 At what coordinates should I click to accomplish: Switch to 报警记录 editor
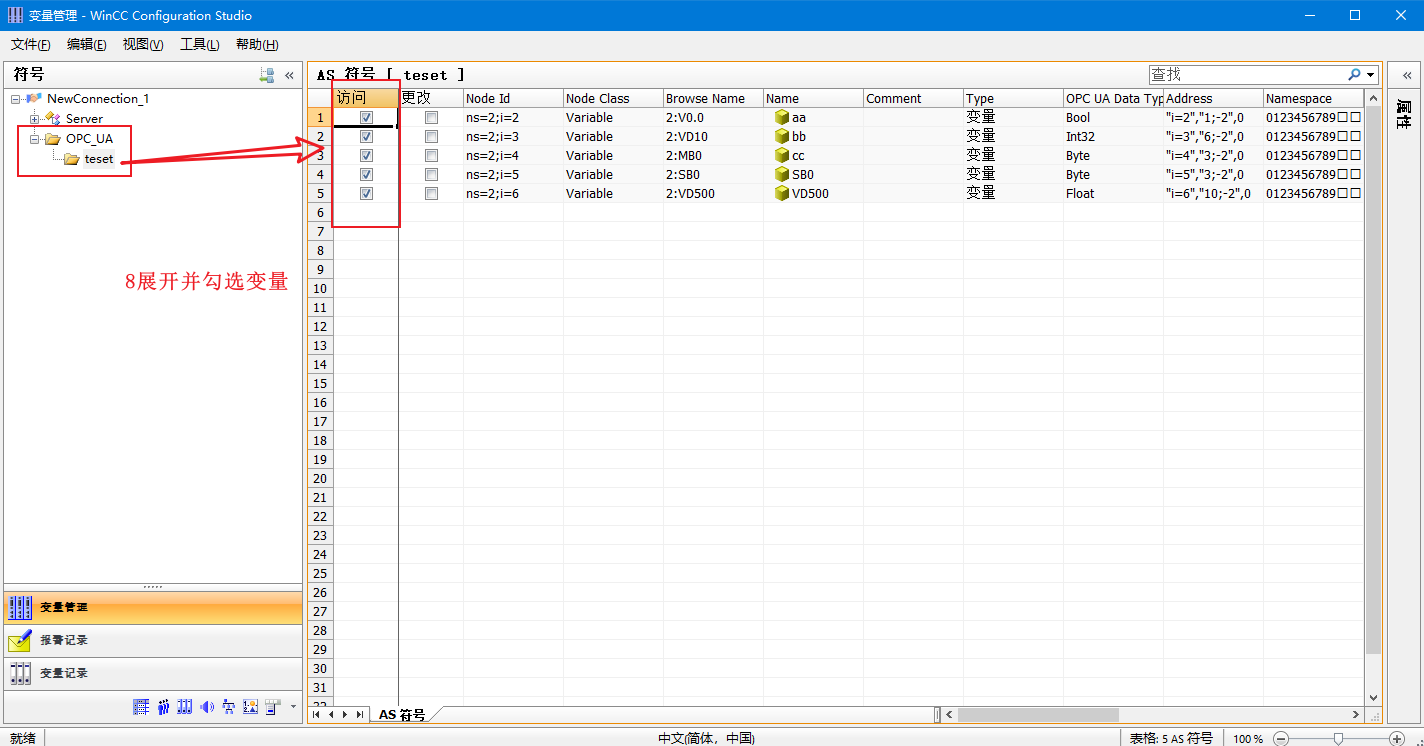152,640
